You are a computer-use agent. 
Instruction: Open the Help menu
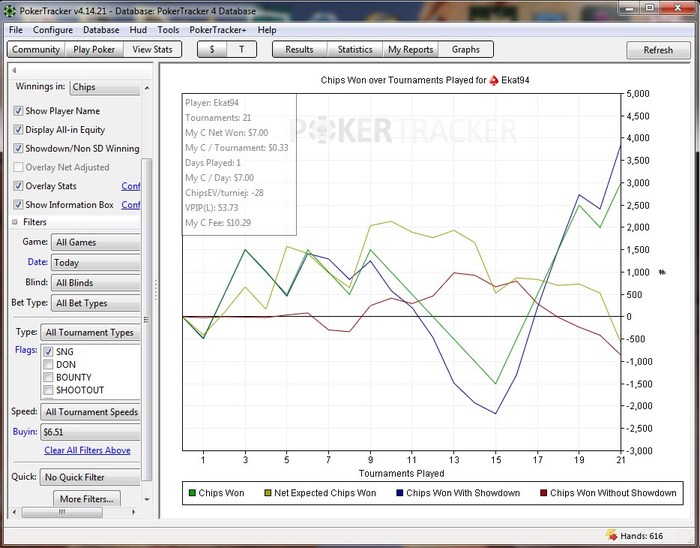[267, 30]
